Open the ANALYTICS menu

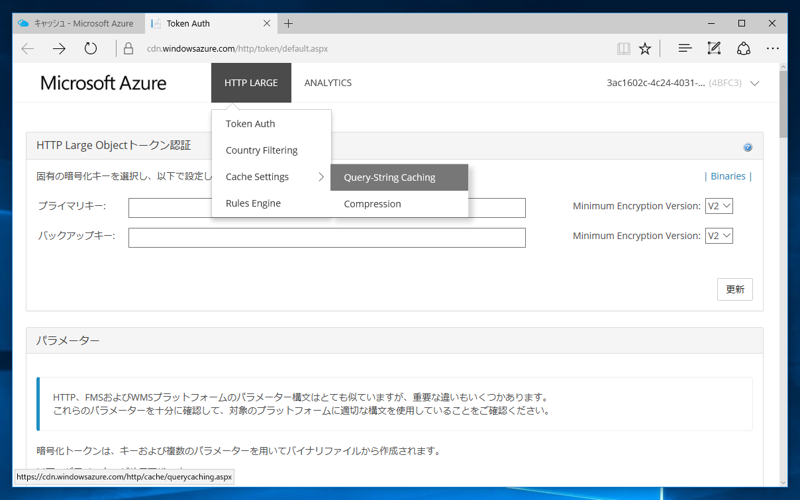[328, 83]
